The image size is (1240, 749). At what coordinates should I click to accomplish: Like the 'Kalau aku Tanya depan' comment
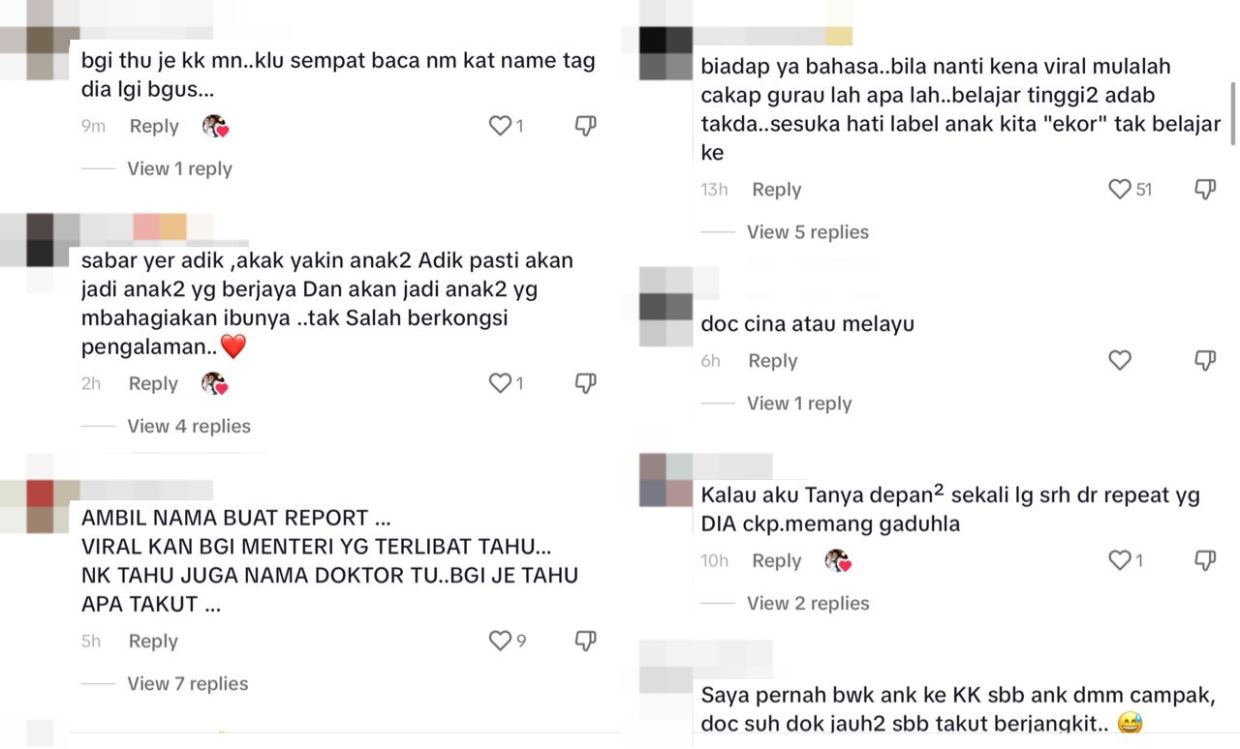1120,561
